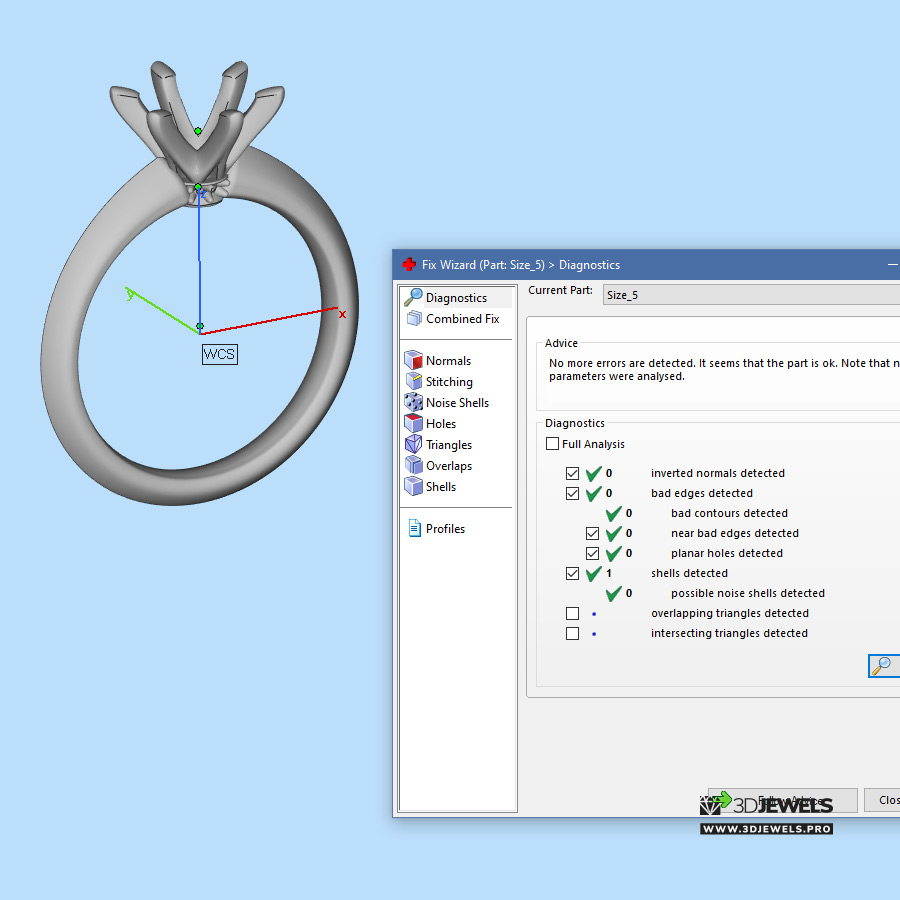Screen dimensions: 900x900
Task: Open the Triangles page
Action: click(x=448, y=445)
